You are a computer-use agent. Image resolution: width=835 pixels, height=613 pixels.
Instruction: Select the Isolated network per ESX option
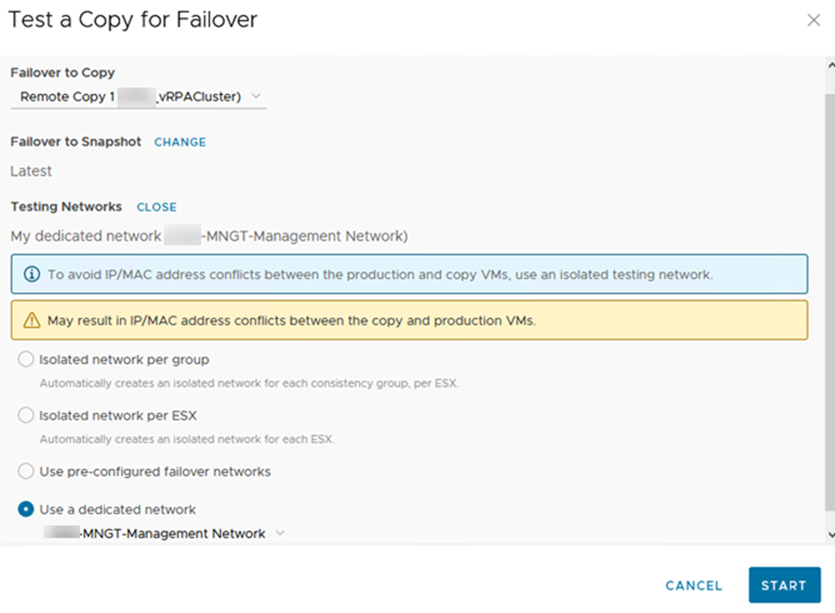26,415
